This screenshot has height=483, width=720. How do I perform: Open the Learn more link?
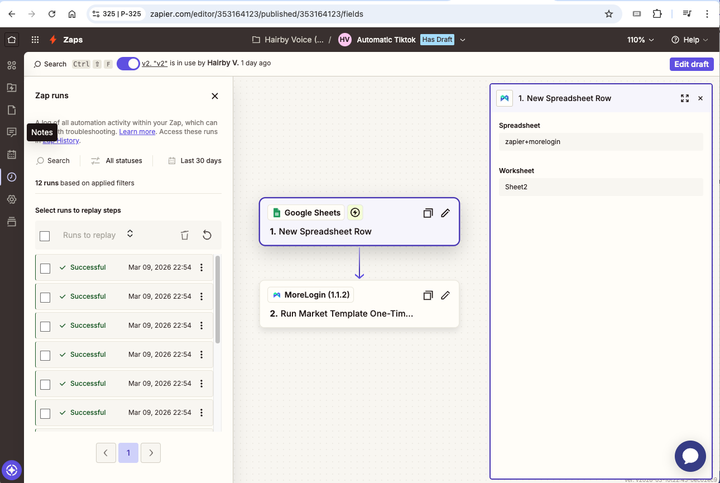[x=137, y=132]
